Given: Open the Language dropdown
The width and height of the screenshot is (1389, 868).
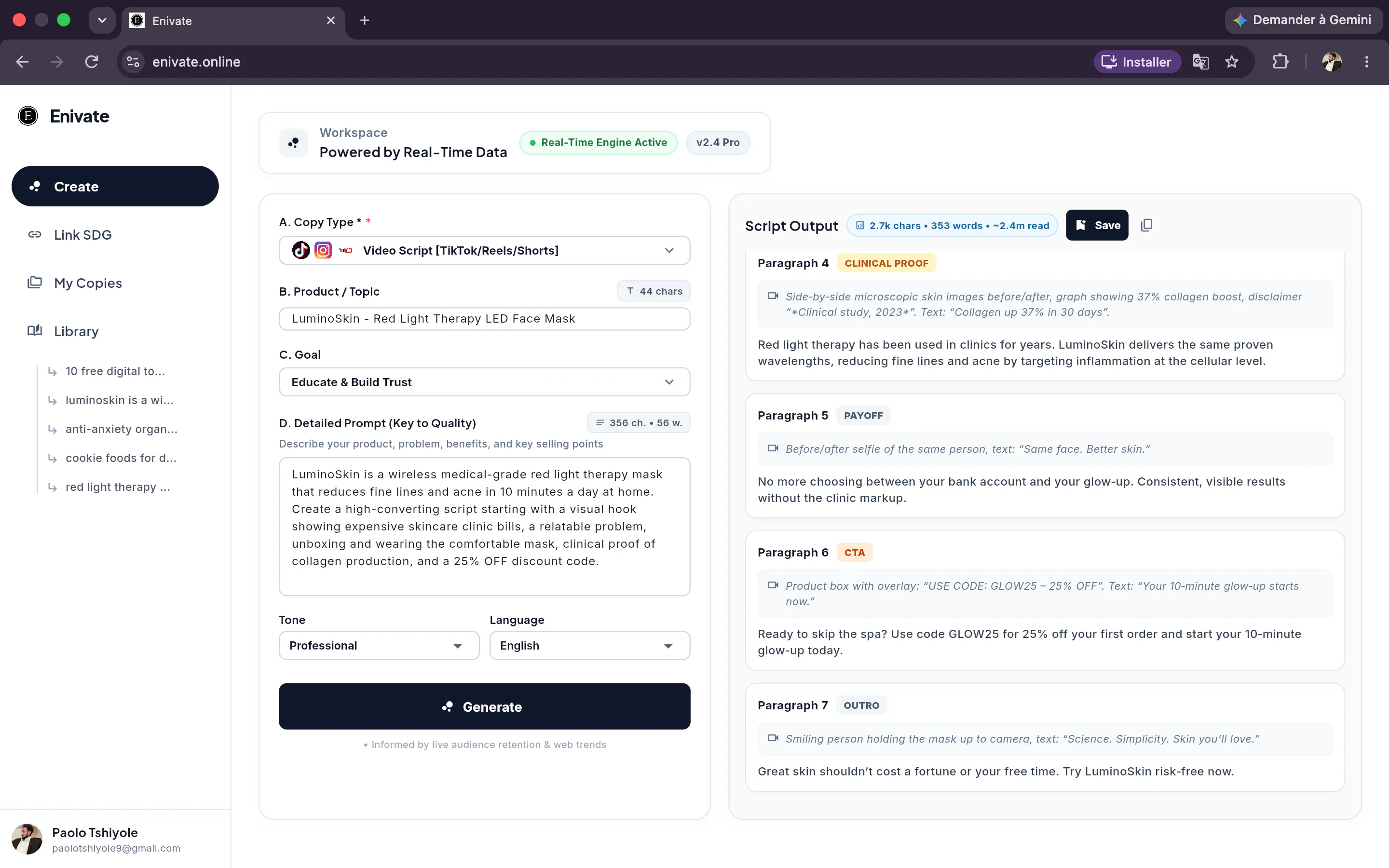Looking at the screenshot, I should coord(589,645).
